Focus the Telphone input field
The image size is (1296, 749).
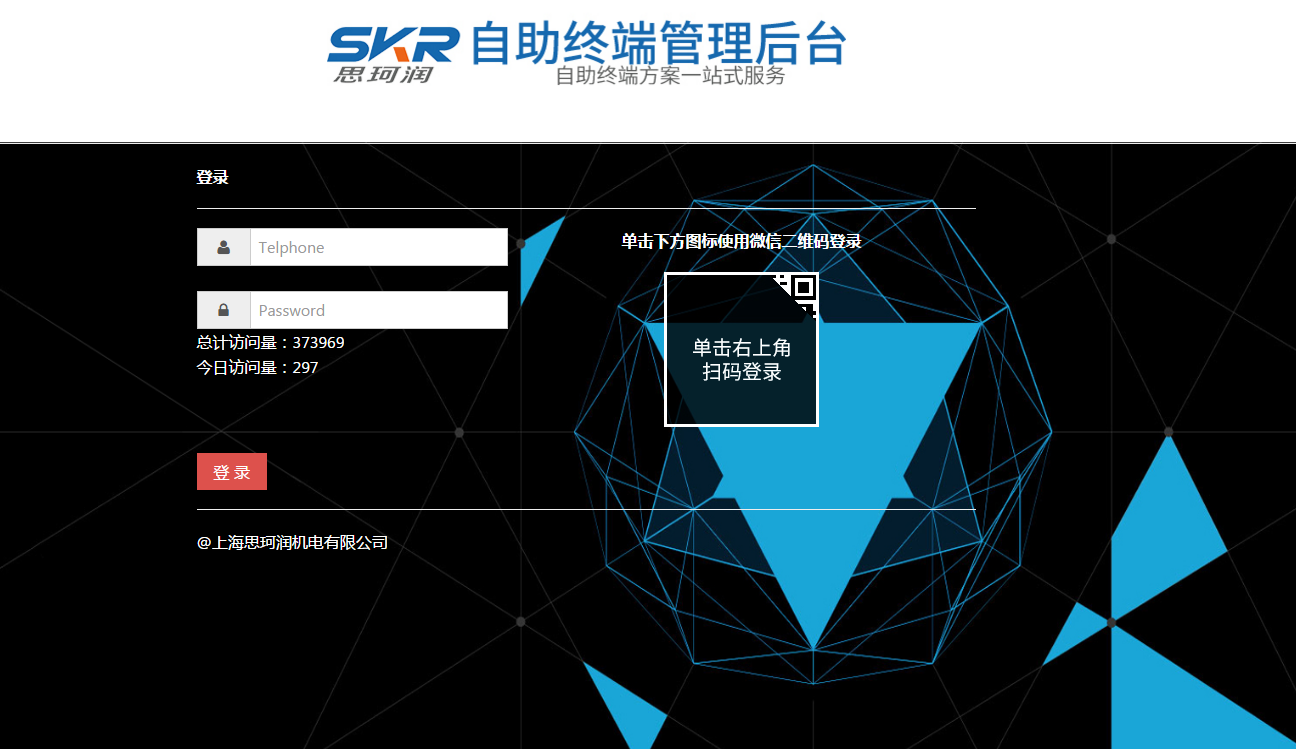pos(379,247)
